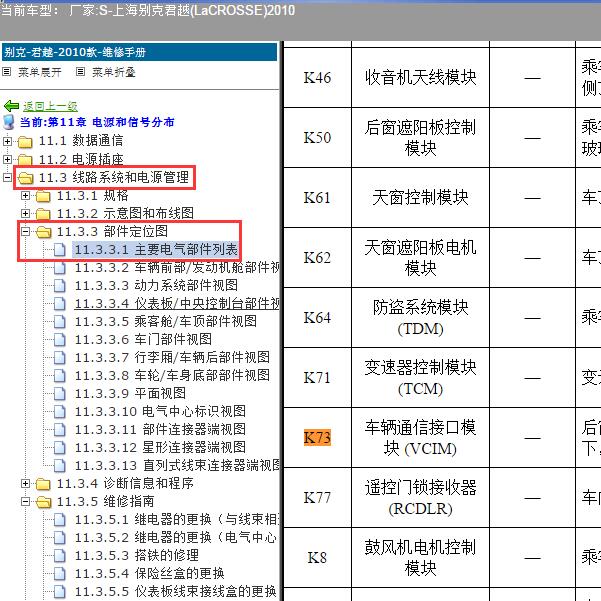This screenshot has width=601, height=601.
Task: Open 11.3.3.7 行李厢/车辆后部件视图
Action: [172, 357]
